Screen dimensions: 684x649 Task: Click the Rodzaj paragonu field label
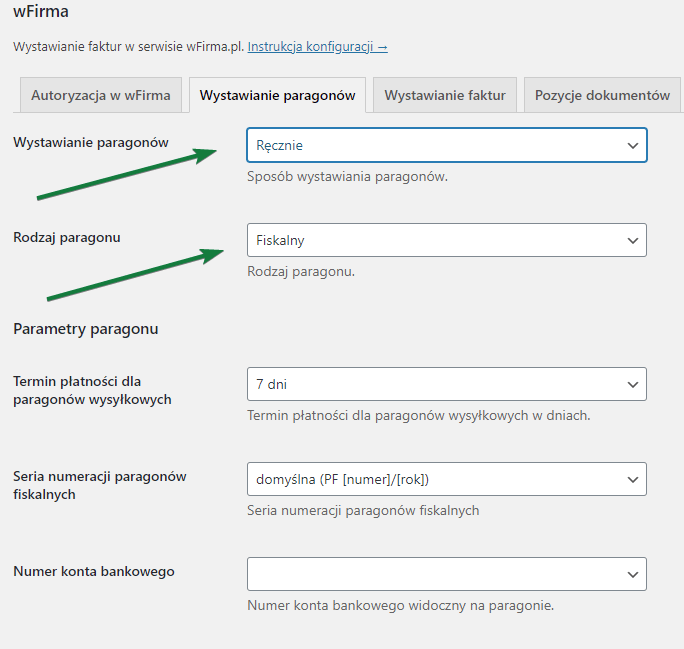pyautogui.click(x=67, y=238)
